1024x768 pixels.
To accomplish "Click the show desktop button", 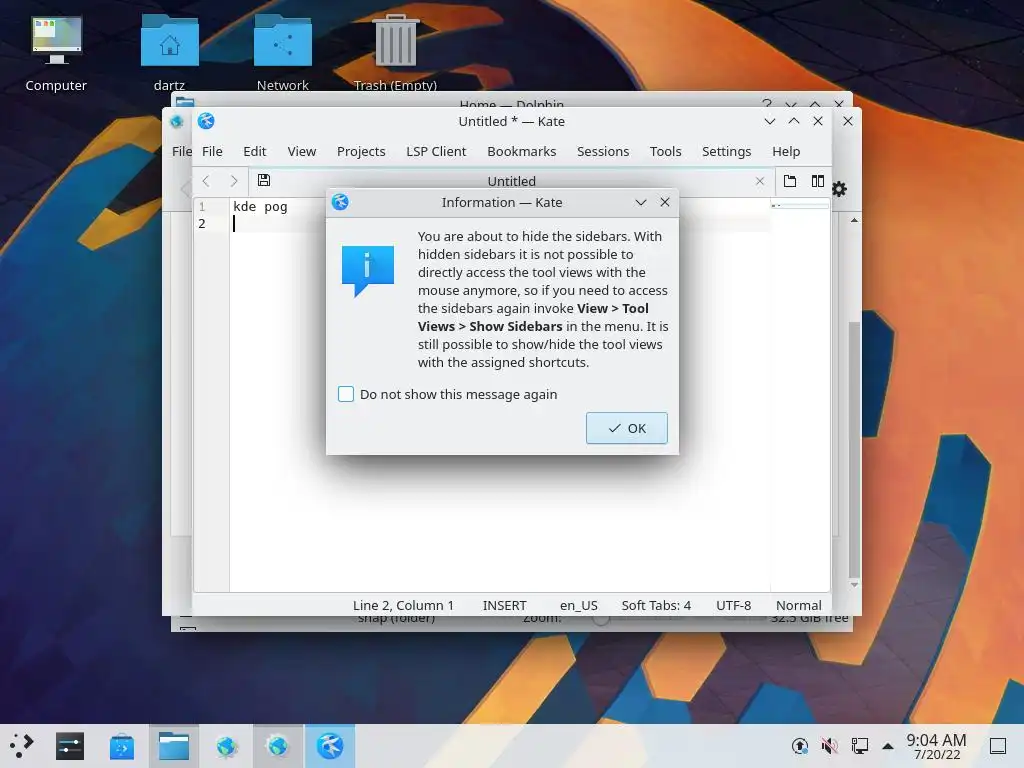I will pyautogui.click(x=998, y=746).
